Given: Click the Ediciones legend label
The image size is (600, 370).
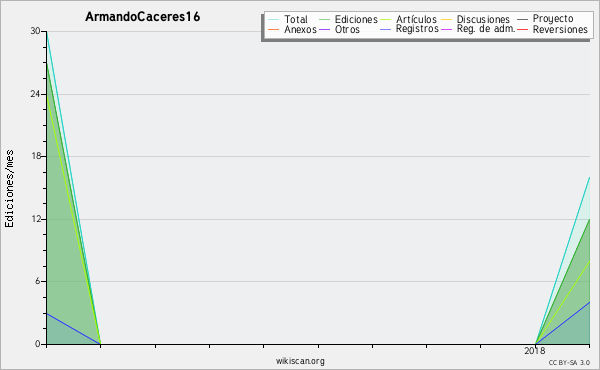Looking at the screenshot, I should pyautogui.click(x=356, y=20).
